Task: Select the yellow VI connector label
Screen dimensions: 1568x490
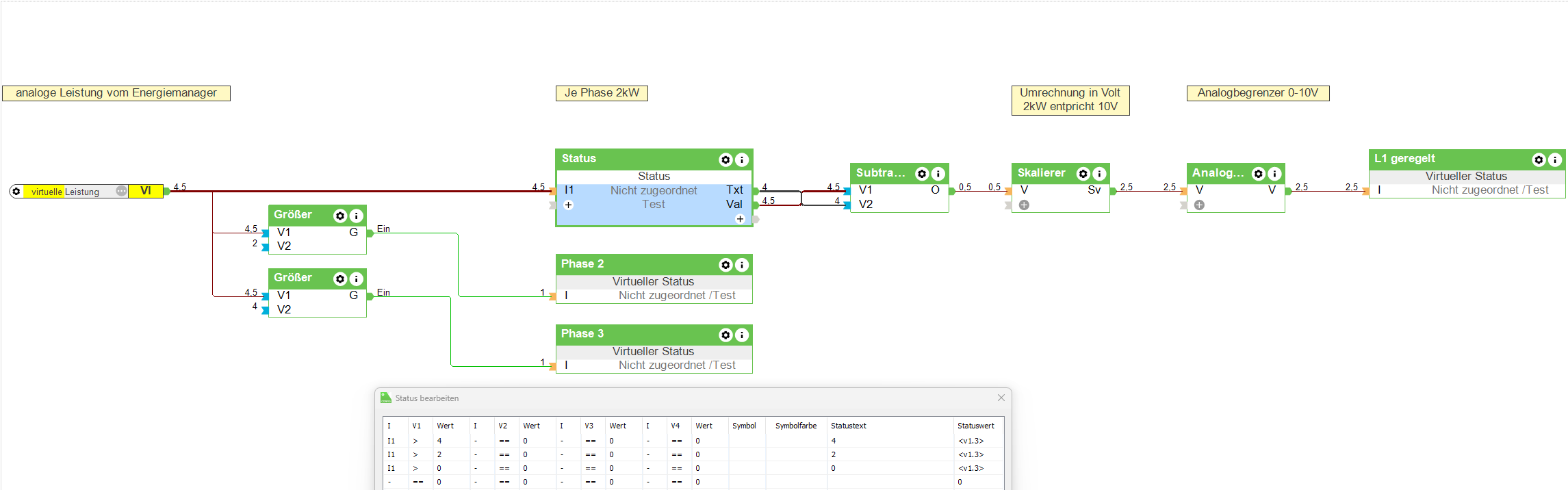Action: (146, 191)
